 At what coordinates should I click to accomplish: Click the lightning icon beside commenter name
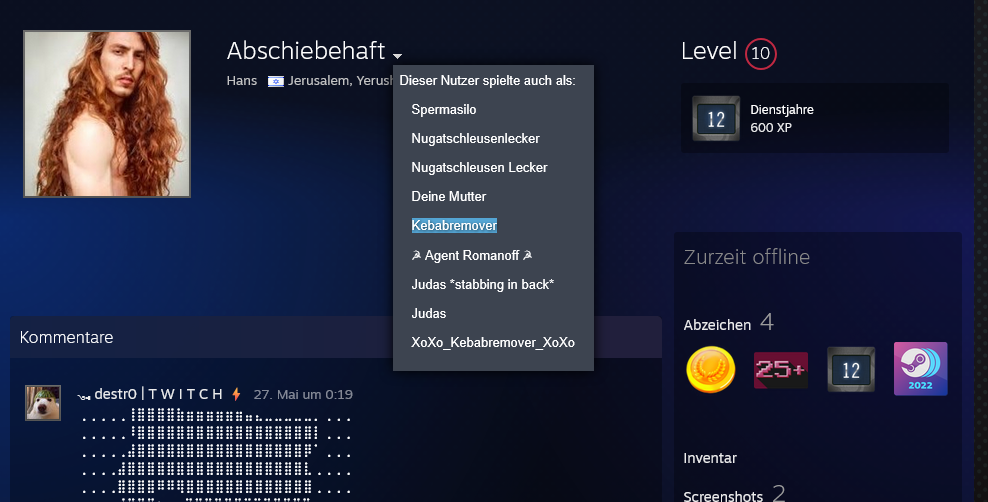(237, 394)
